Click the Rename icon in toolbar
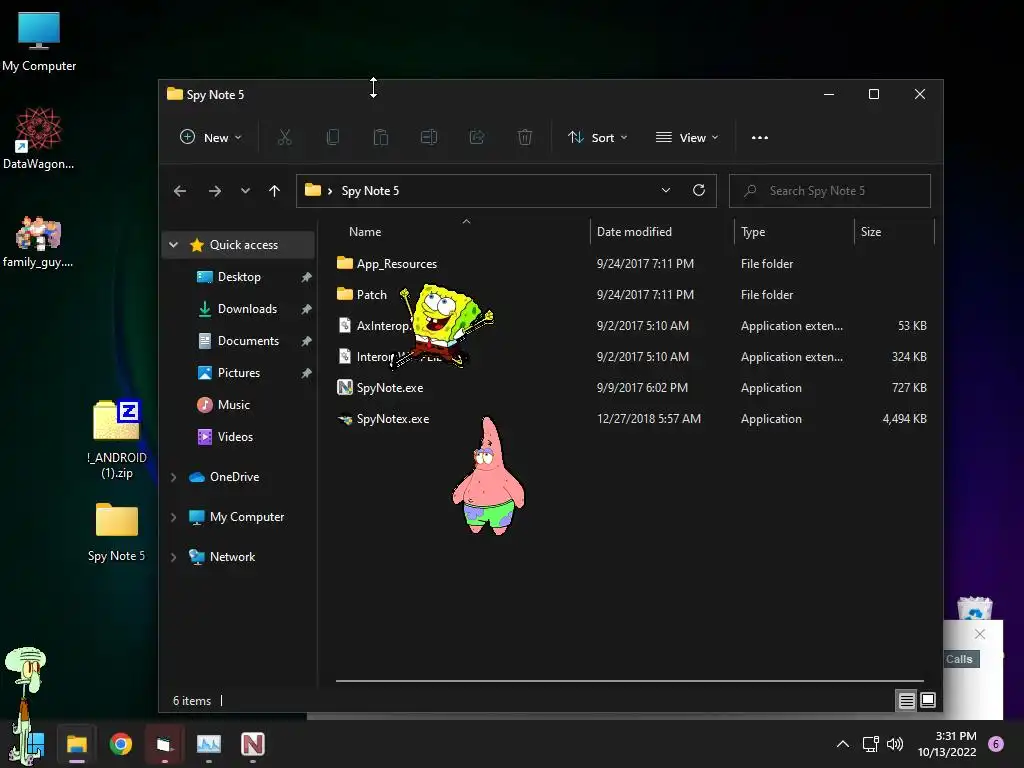 428,137
